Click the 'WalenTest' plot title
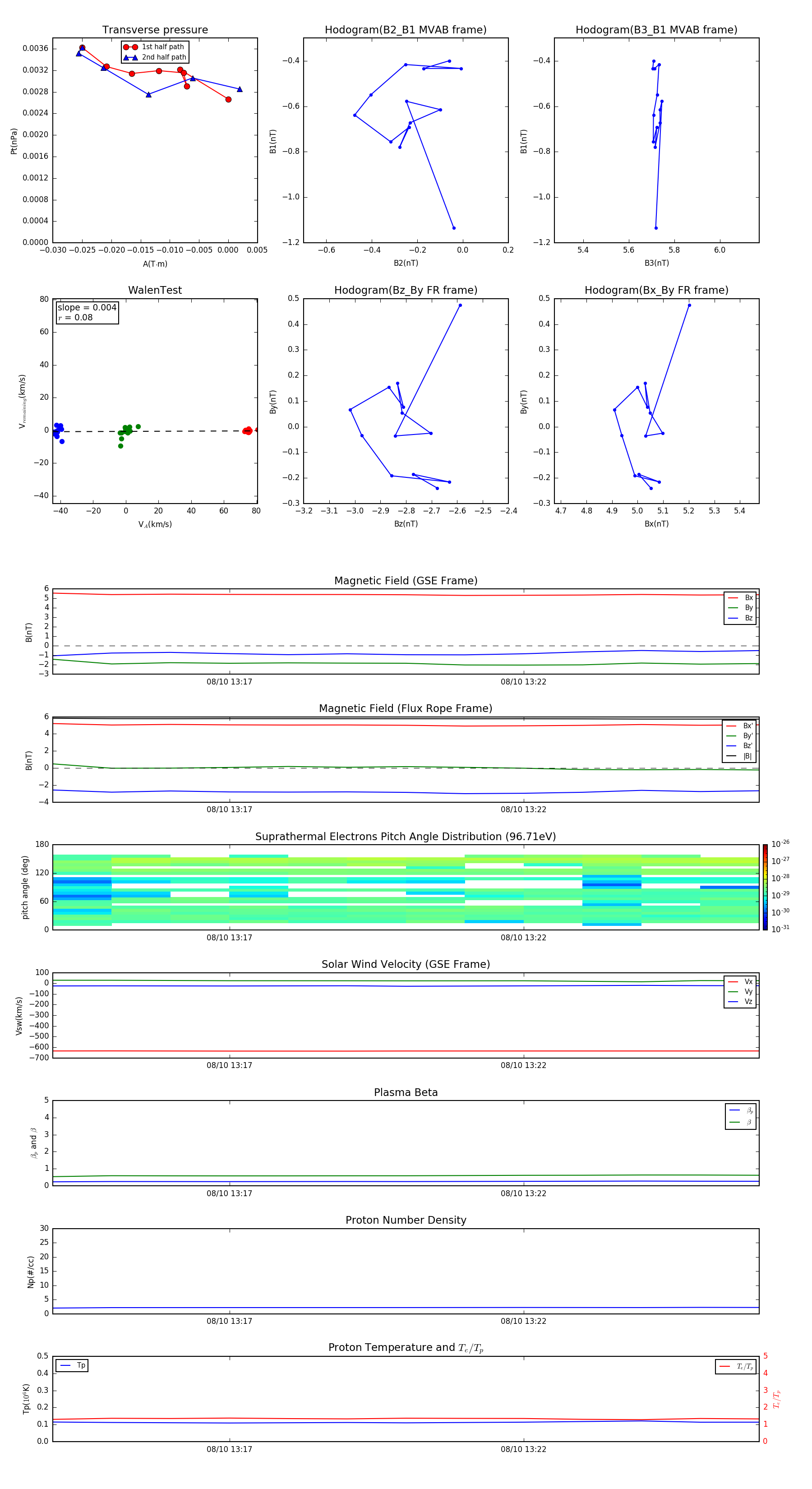This screenshot has height=1489, width=812. 155,290
